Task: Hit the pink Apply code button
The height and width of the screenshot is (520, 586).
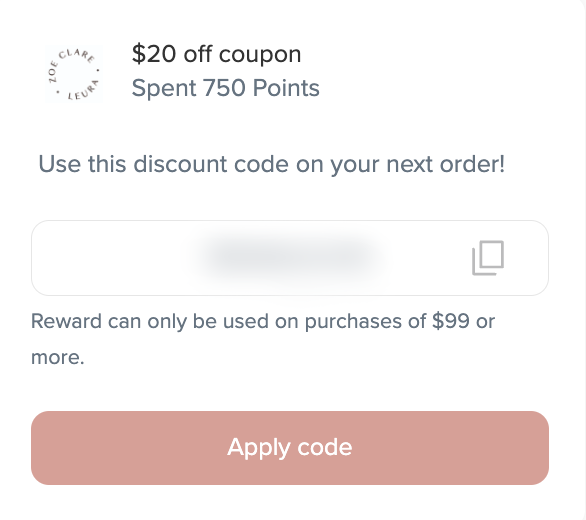Action: pyautogui.click(x=290, y=448)
